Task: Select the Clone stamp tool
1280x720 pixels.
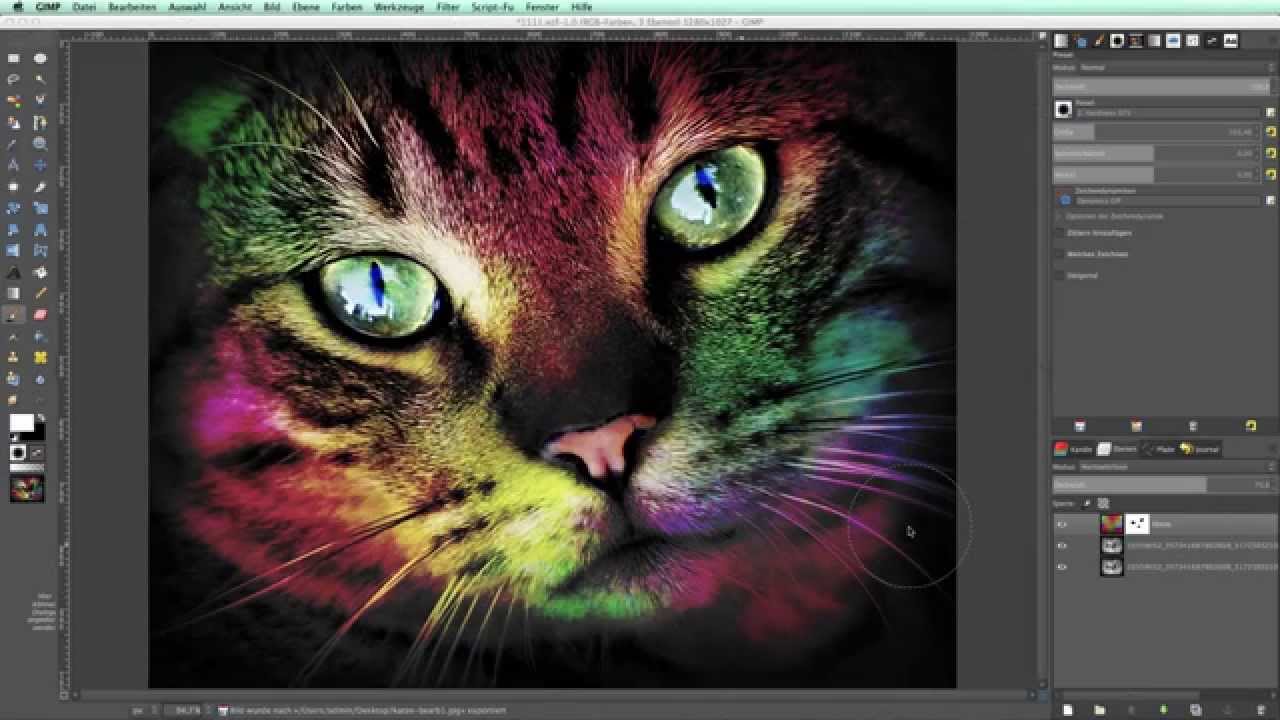Action: click(14, 357)
